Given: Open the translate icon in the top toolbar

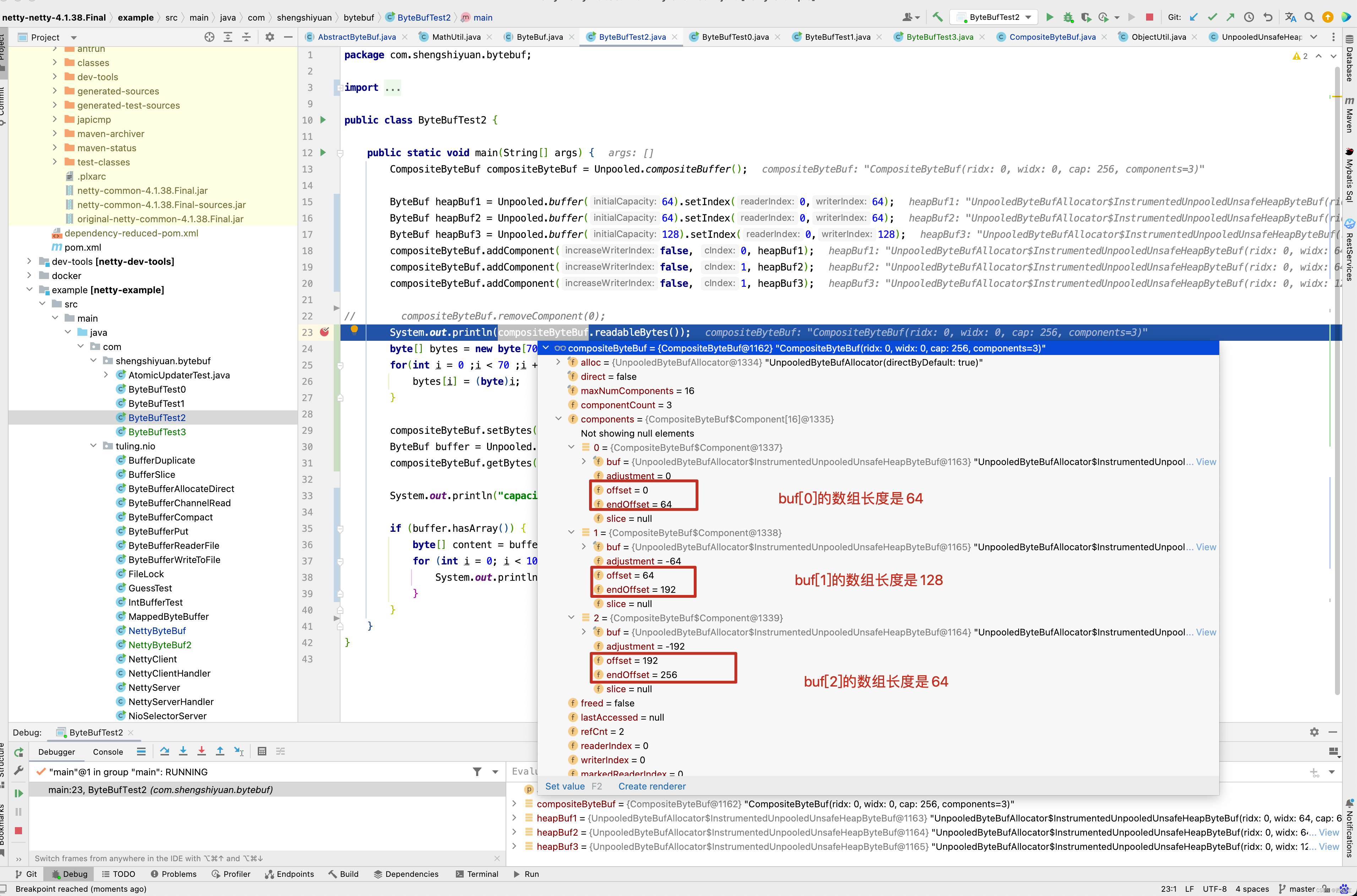Looking at the screenshot, I should point(1290,17).
